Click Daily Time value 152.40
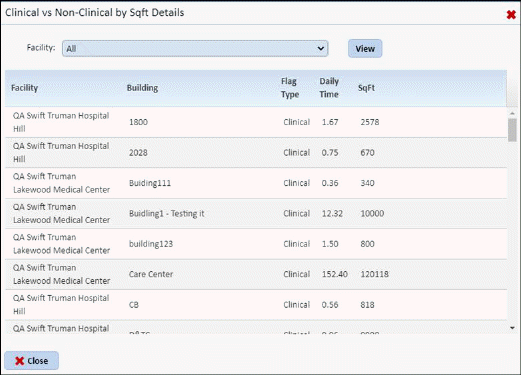This screenshot has height=375, width=521. pyautogui.click(x=335, y=274)
